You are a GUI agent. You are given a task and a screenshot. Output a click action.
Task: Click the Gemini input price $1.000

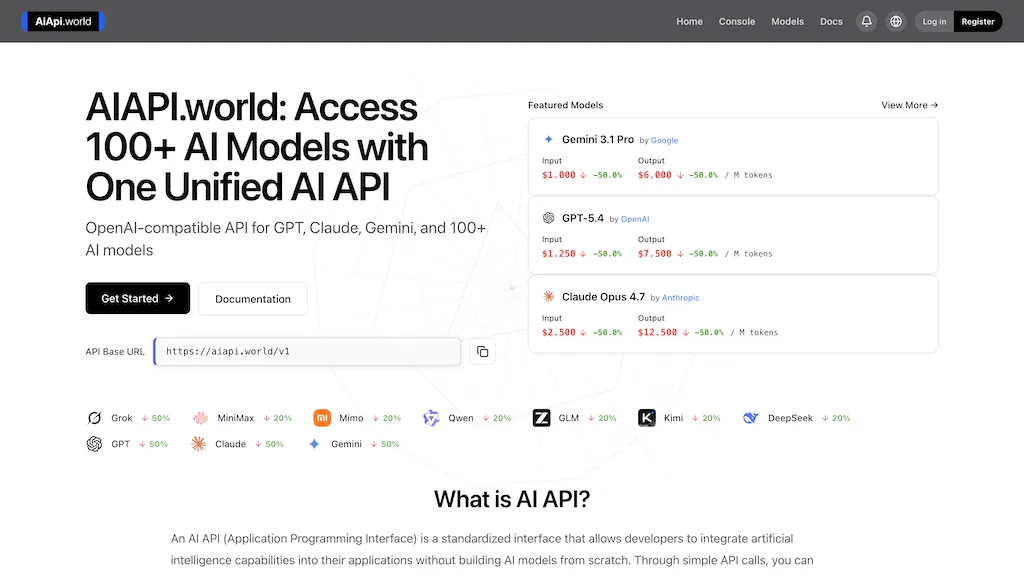[x=558, y=175]
